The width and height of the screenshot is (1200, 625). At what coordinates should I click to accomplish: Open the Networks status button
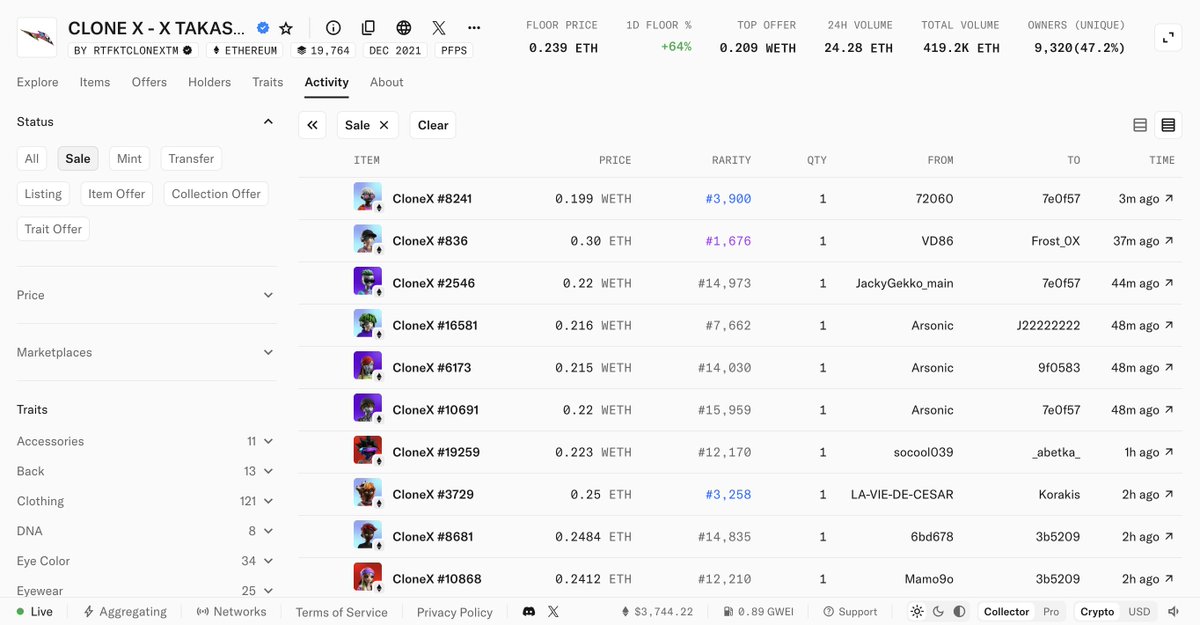tap(232, 611)
